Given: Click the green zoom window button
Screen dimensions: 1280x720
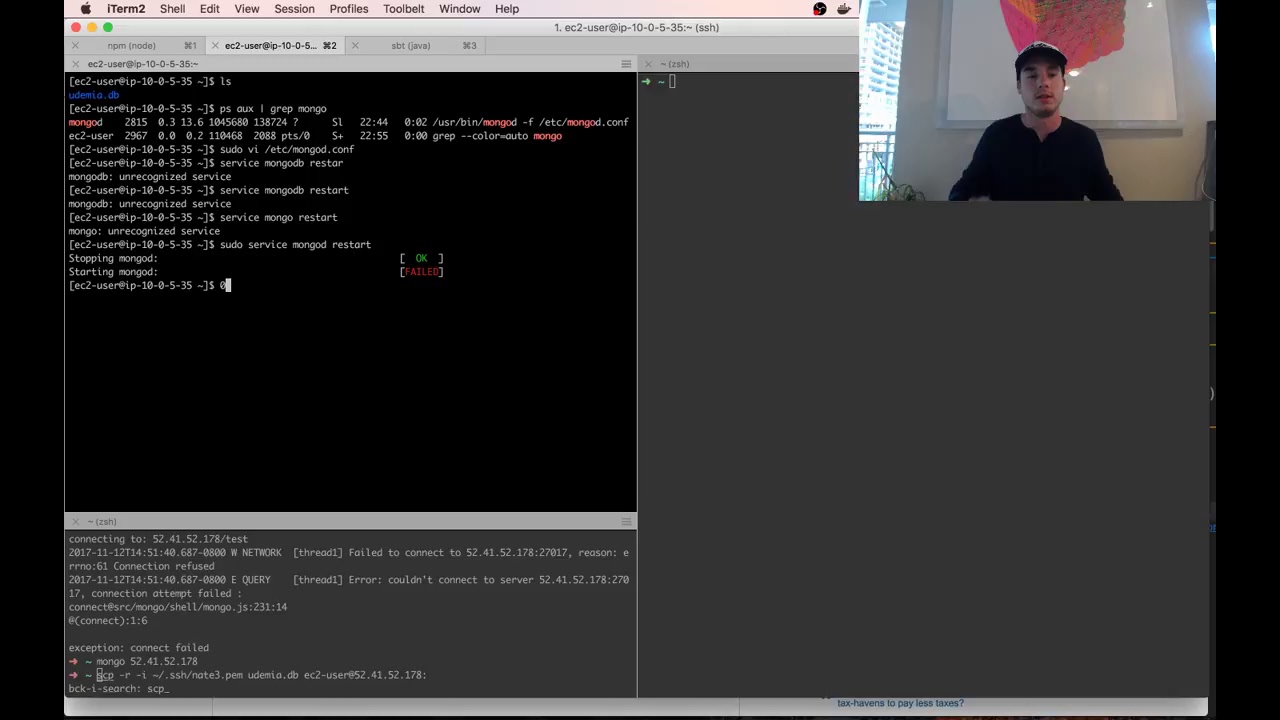Looking at the screenshot, I should tap(108, 27).
